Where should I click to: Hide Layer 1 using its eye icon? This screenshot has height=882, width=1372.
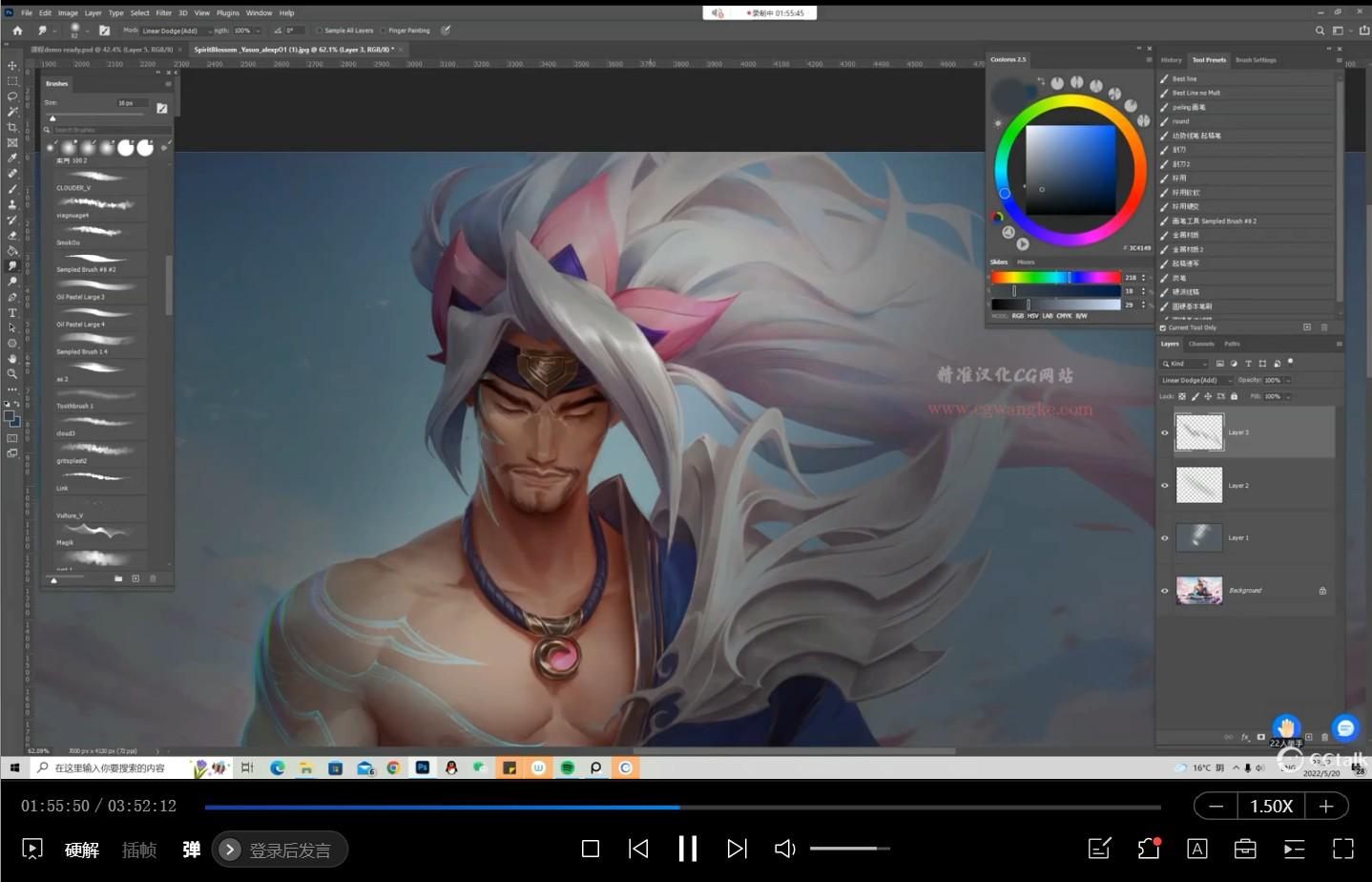coord(1164,537)
